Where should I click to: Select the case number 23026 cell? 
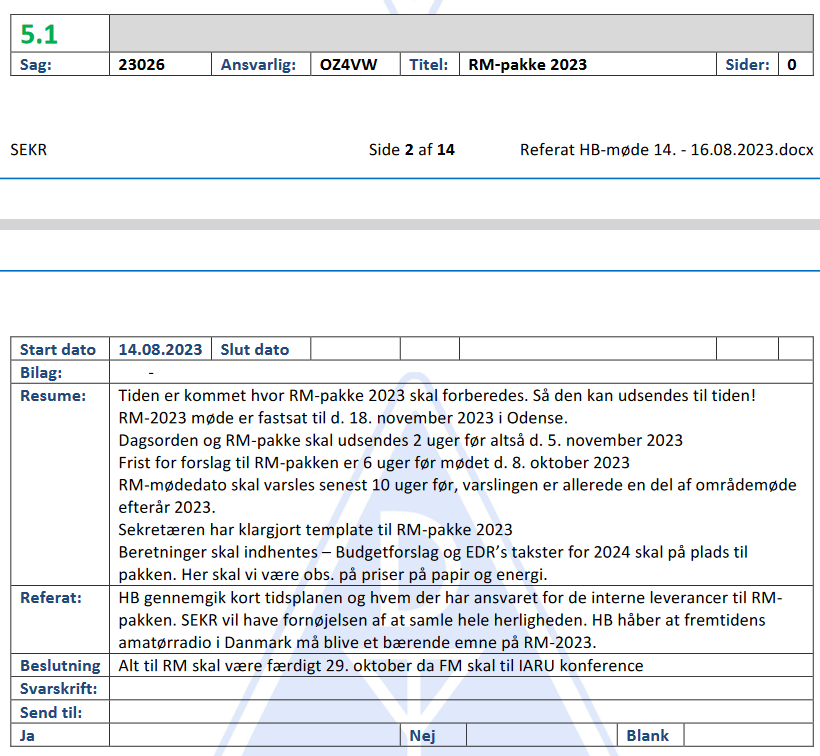coord(141,65)
